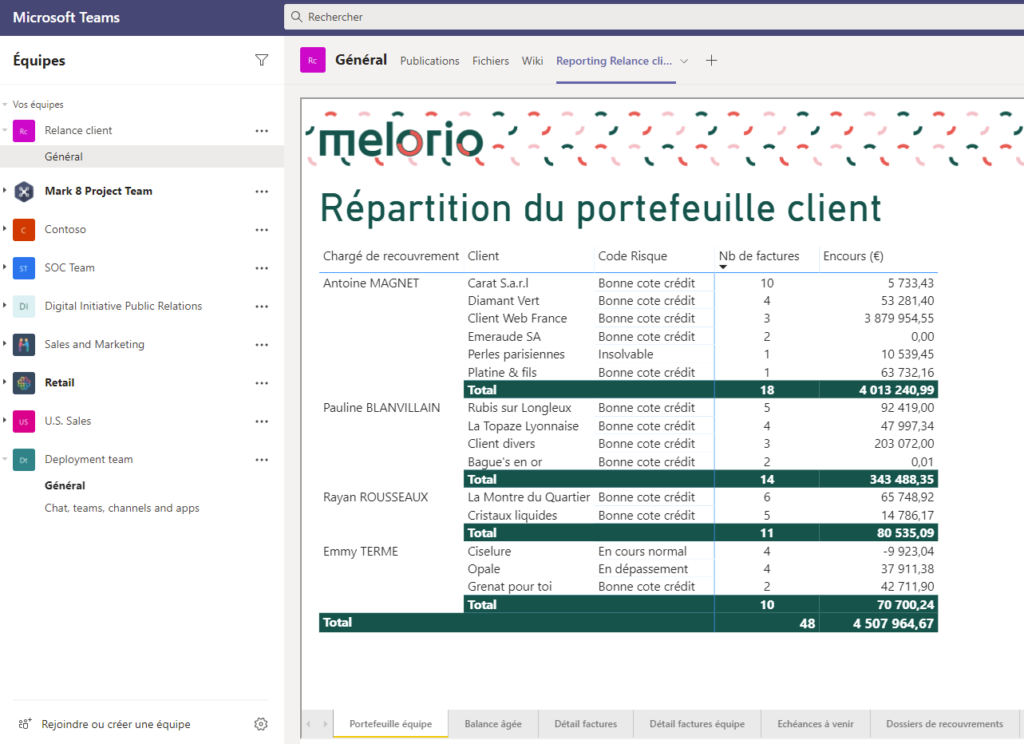Screen dimensions: 1024x744
Task: Open the Reporting Relance tab dropdown chevron
Action: (x=685, y=61)
